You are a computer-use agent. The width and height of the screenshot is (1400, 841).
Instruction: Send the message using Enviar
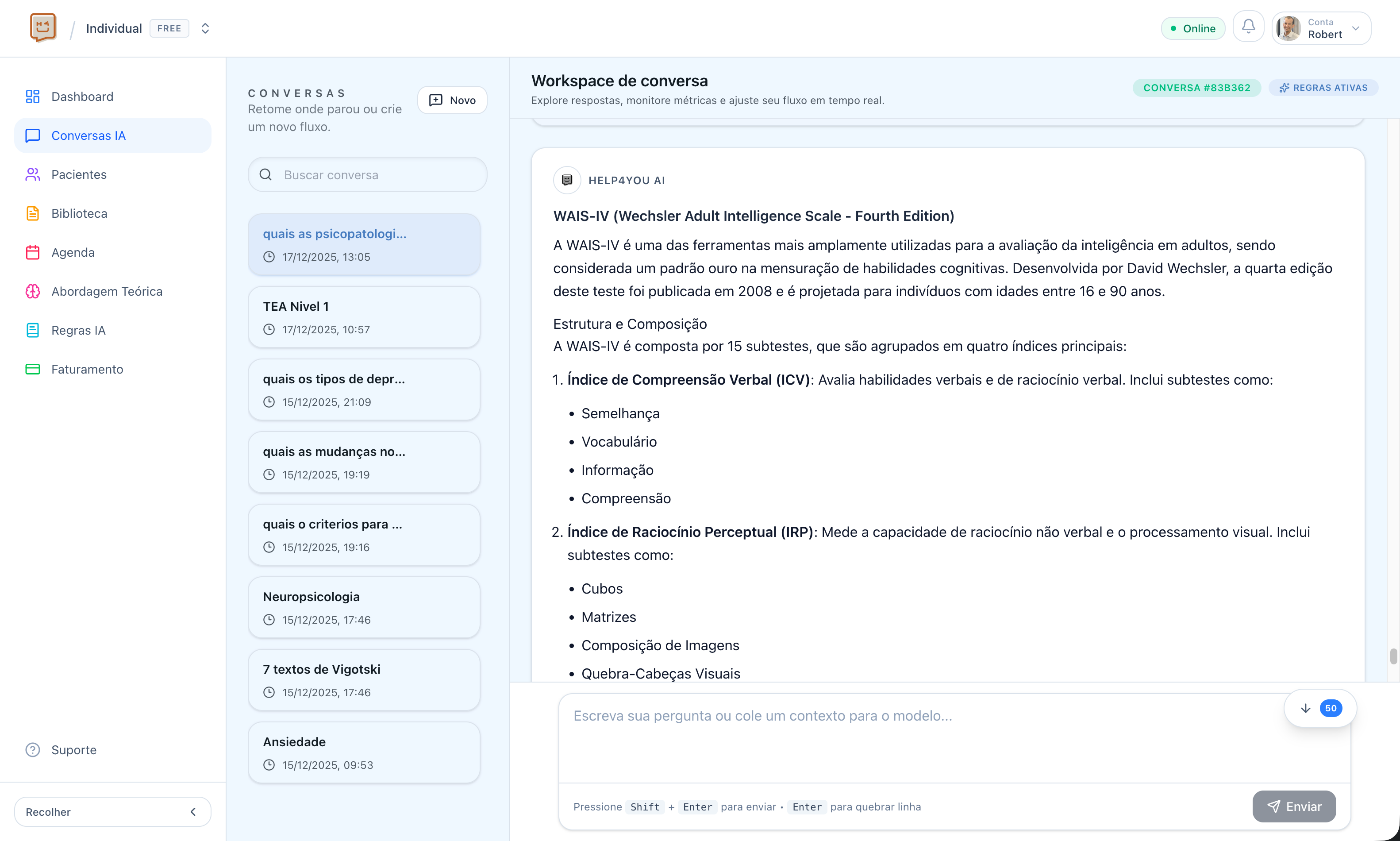pos(1294,806)
